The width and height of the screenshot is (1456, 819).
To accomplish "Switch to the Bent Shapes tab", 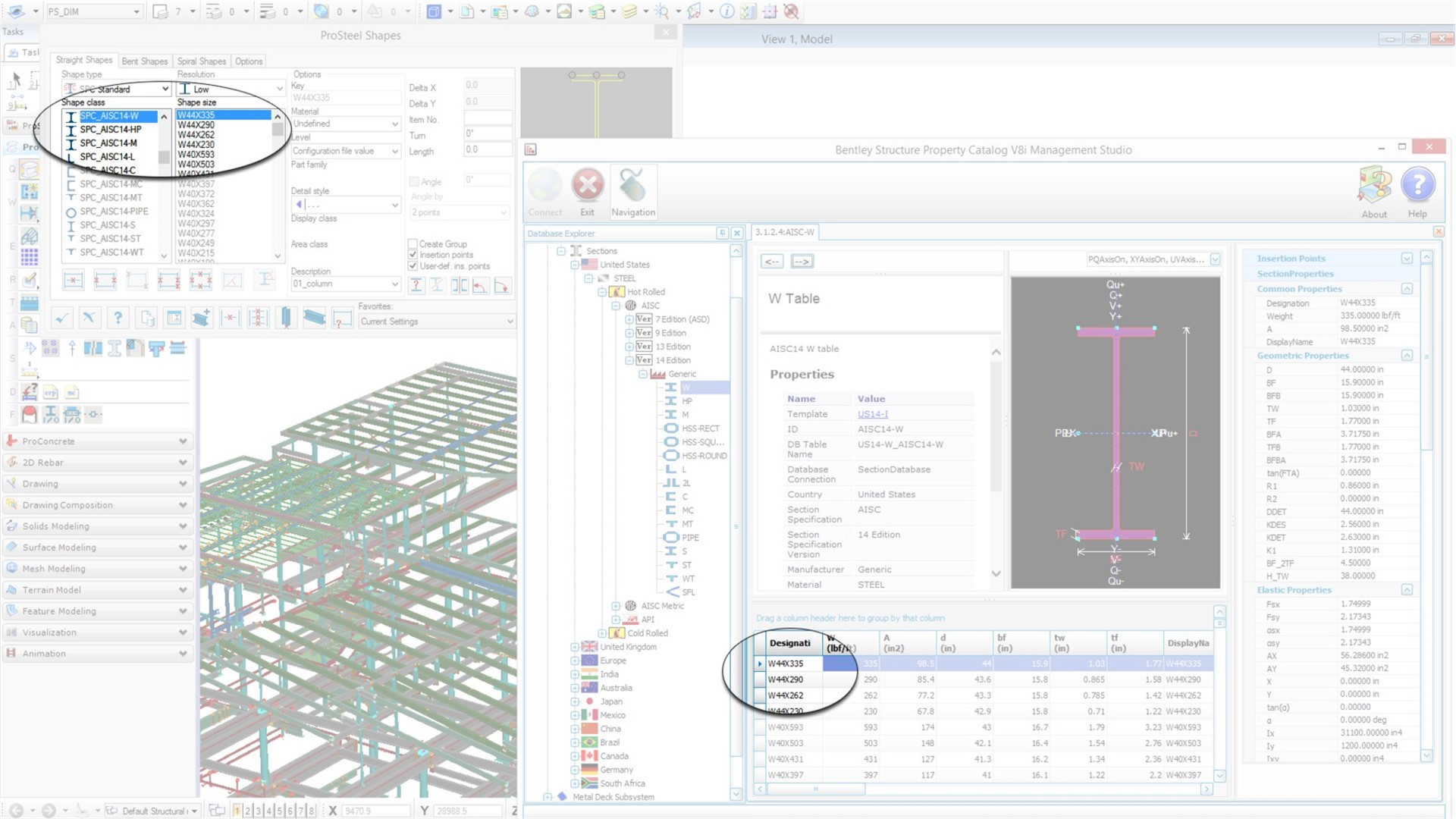I will click(x=144, y=61).
